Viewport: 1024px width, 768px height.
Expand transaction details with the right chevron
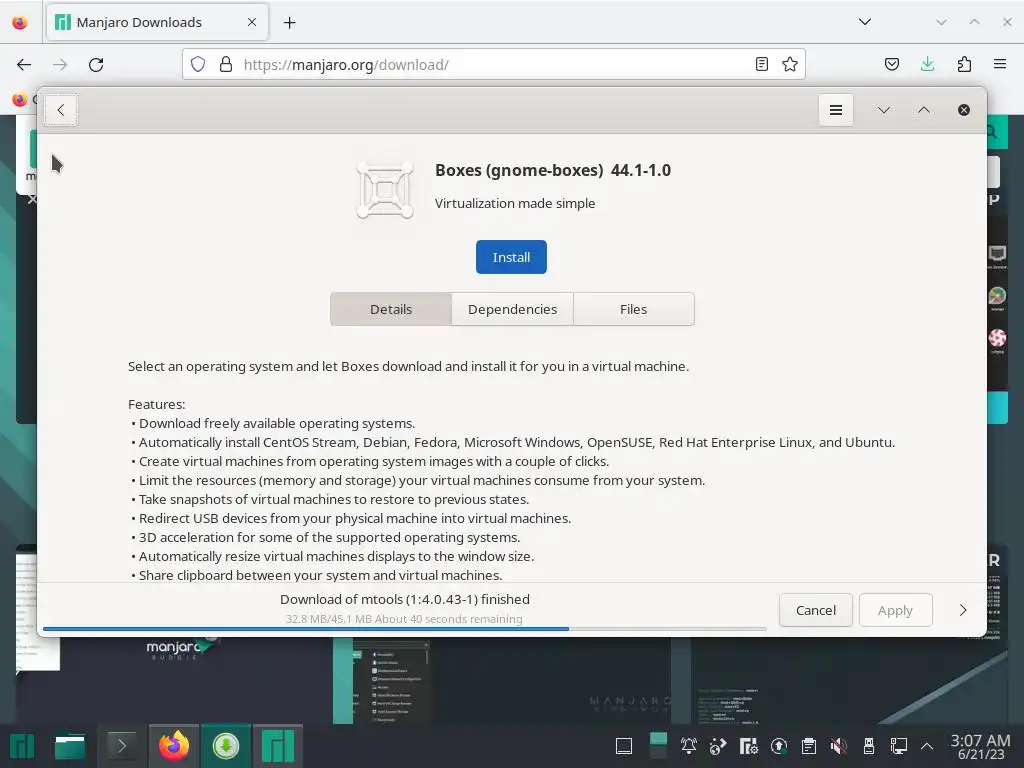(963, 610)
